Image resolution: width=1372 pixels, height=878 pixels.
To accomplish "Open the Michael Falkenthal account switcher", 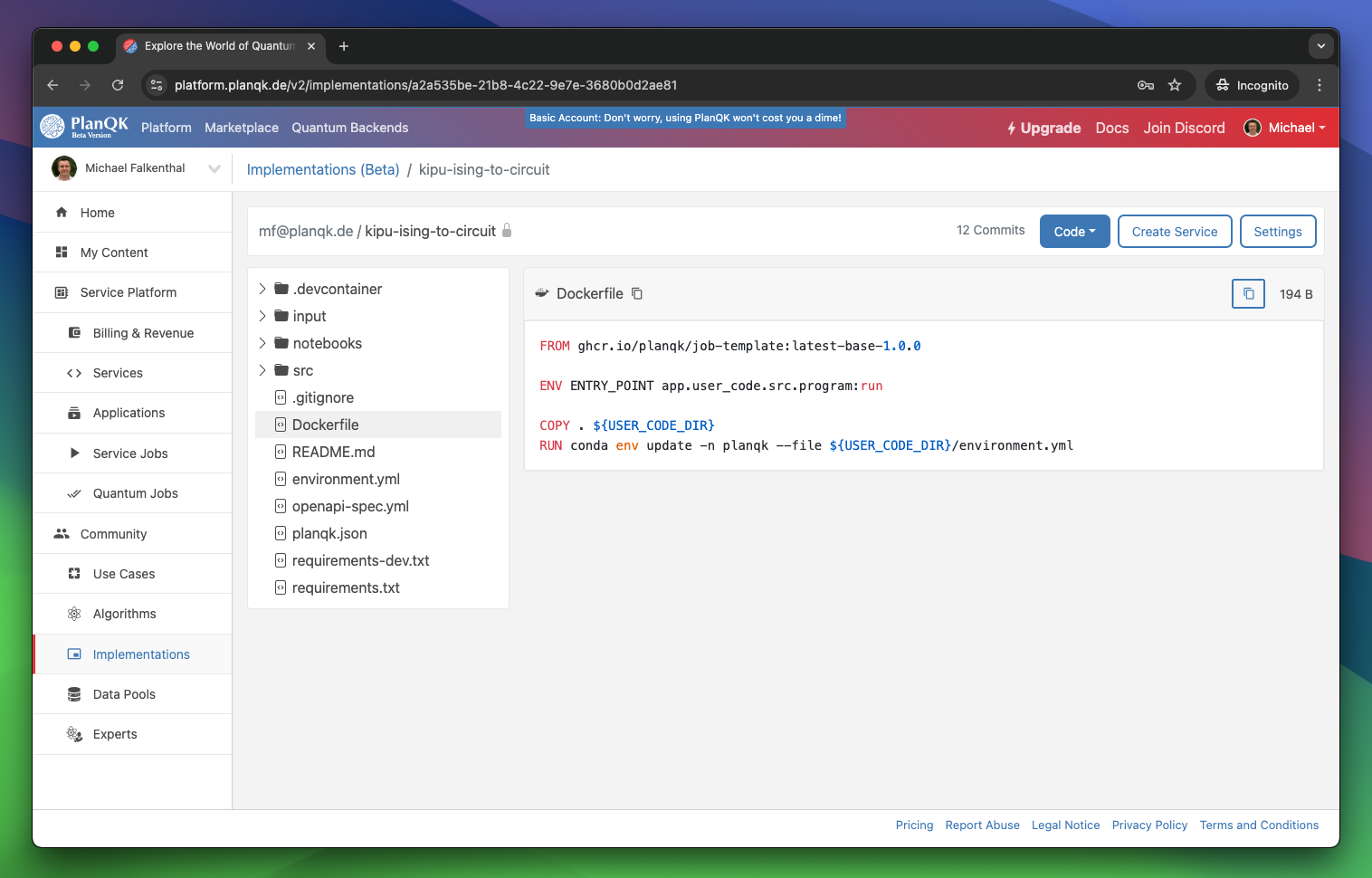I will pyautogui.click(x=136, y=168).
